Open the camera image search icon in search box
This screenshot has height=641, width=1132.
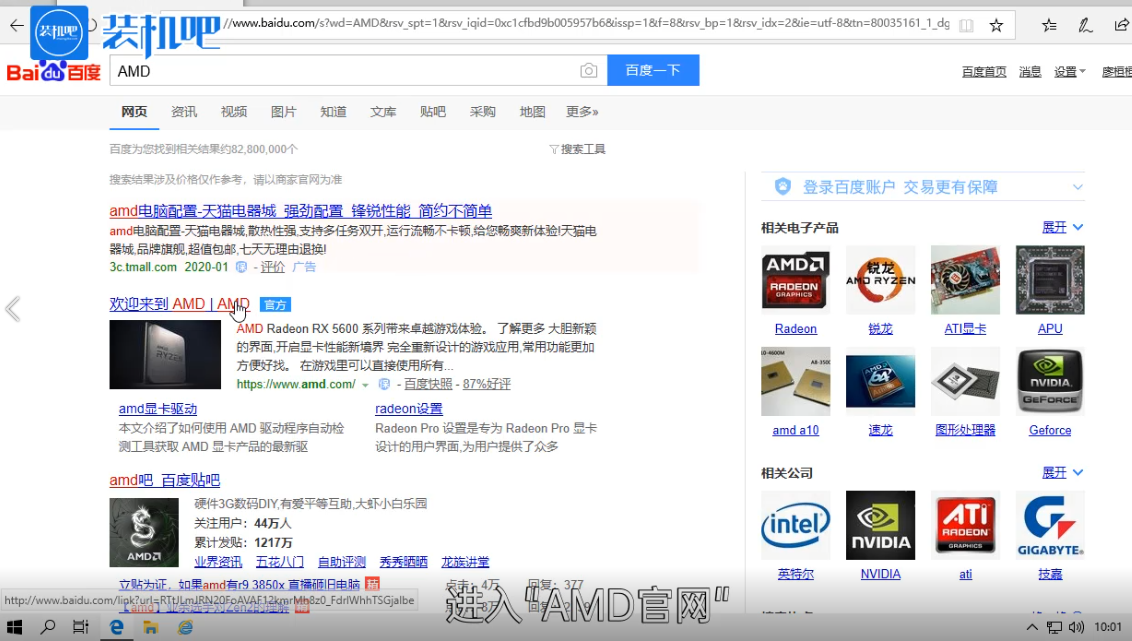click(588, 71)
